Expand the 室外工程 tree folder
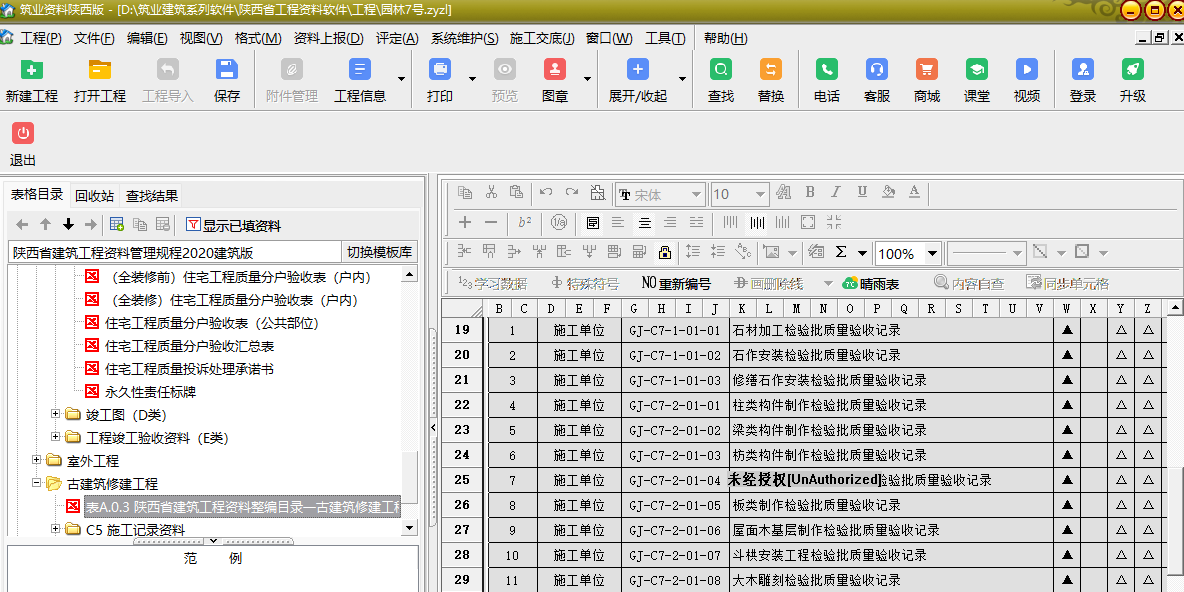Screen dimensions: 1184x592 click(38, 461)
